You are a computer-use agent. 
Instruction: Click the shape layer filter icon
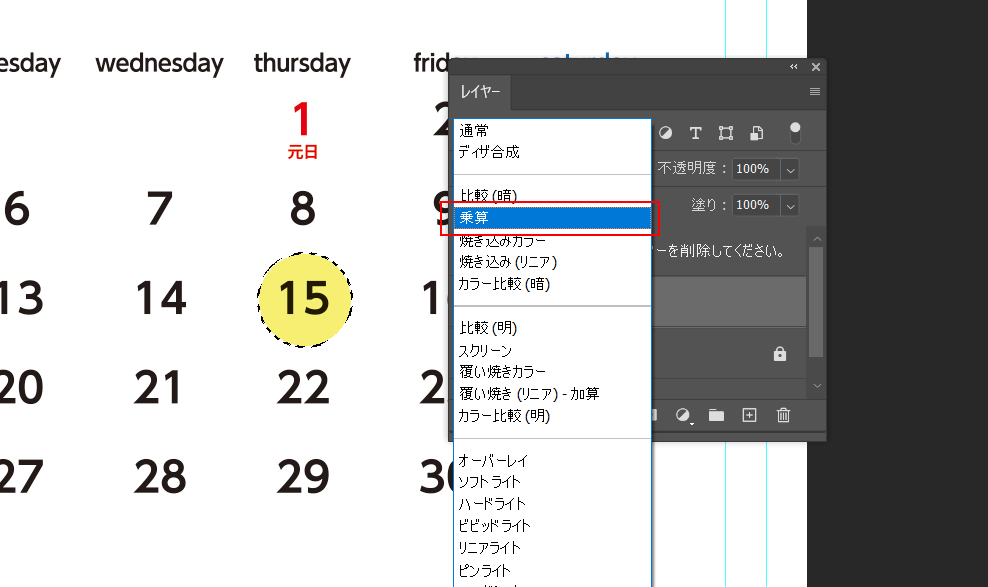click(726, 133)
